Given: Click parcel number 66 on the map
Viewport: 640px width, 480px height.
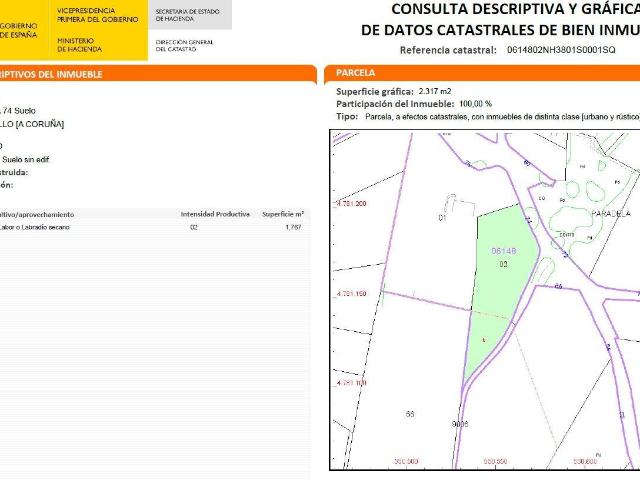Looking at the screenshot, I should (410, 413).
